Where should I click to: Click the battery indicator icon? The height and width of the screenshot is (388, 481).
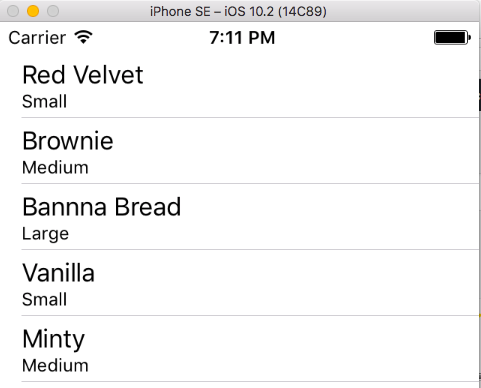pyautogui.click(x=452, y=37)
